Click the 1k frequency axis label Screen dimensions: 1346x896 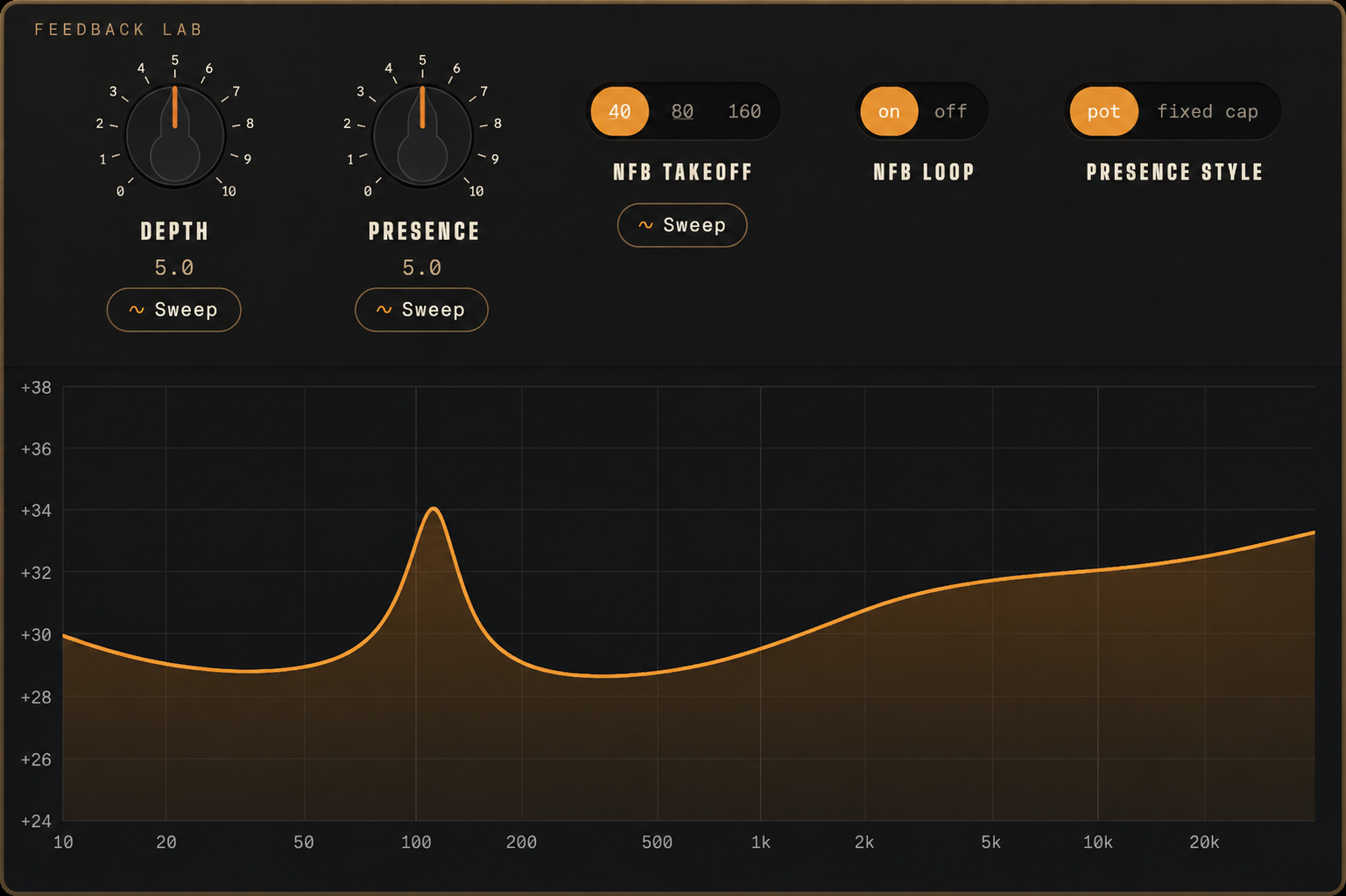tap(761, 843)
